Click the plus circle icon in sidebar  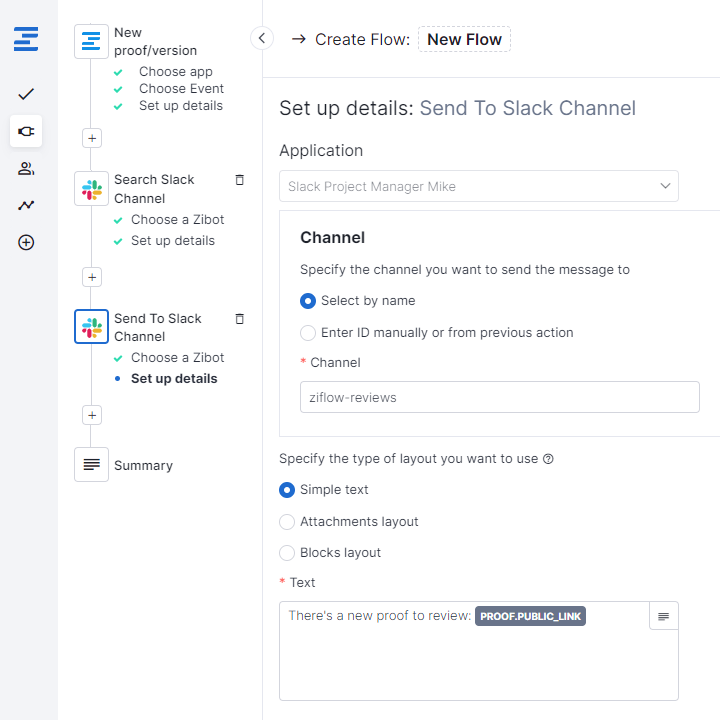[26, 242]
